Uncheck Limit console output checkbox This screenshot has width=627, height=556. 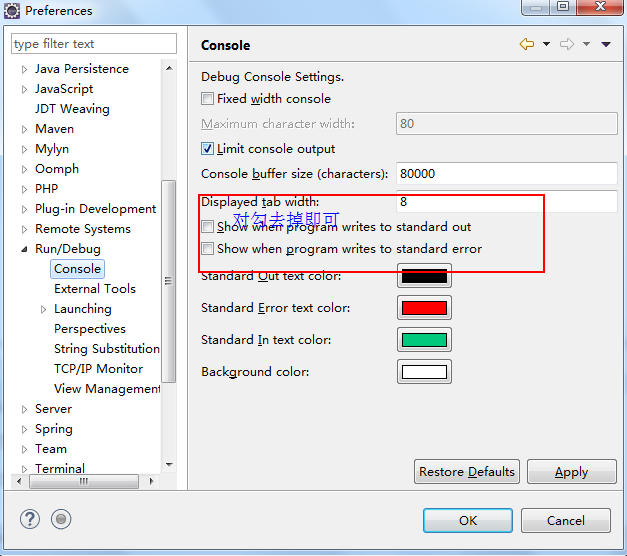(x=207, y=149)
